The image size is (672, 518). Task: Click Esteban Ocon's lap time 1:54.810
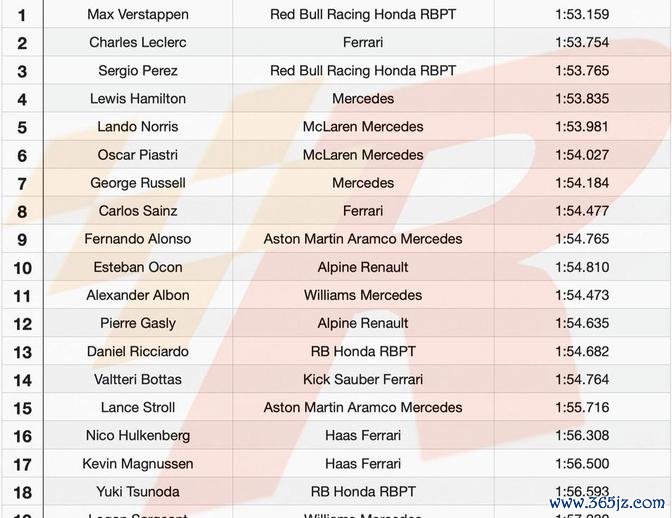click(583, 267)
